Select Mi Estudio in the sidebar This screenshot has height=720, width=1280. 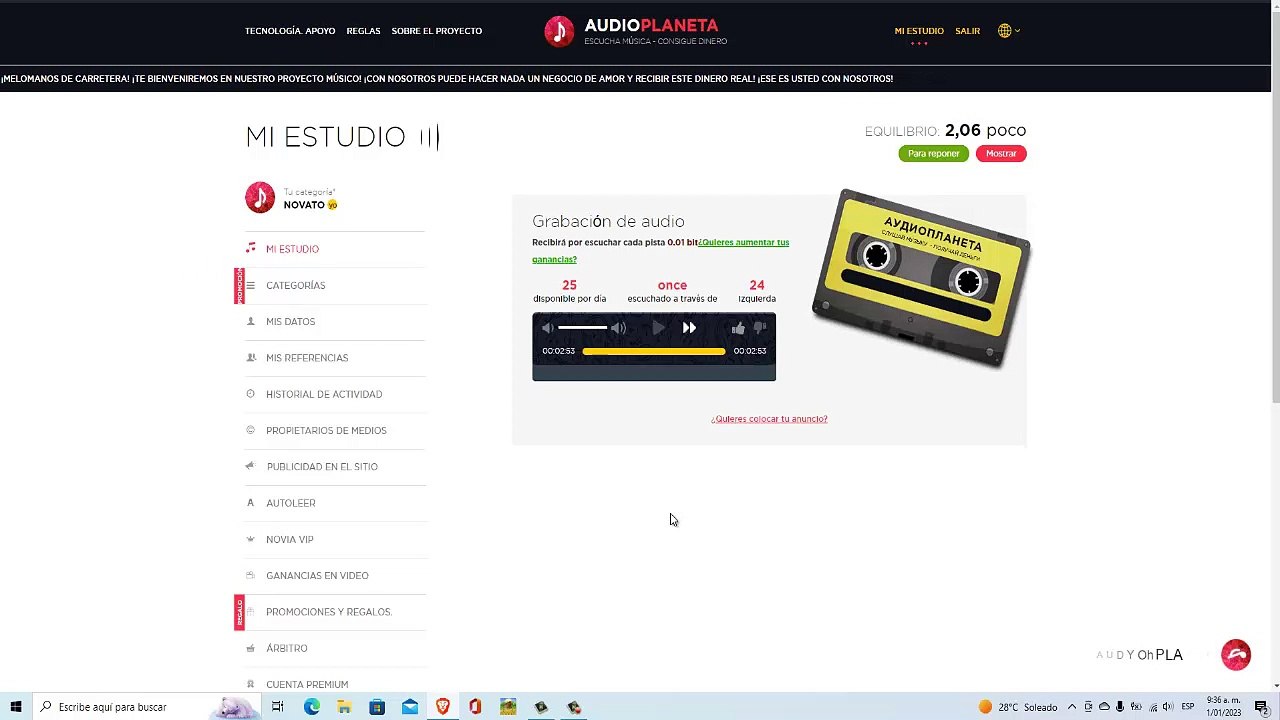pos(292,249)
